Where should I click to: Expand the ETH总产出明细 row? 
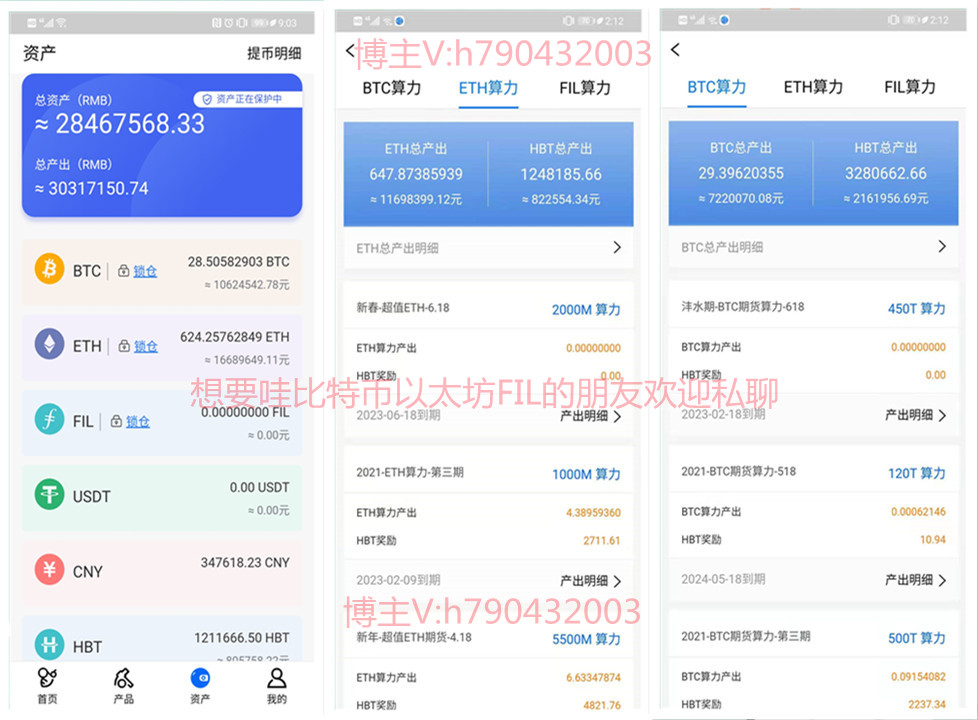488,247
